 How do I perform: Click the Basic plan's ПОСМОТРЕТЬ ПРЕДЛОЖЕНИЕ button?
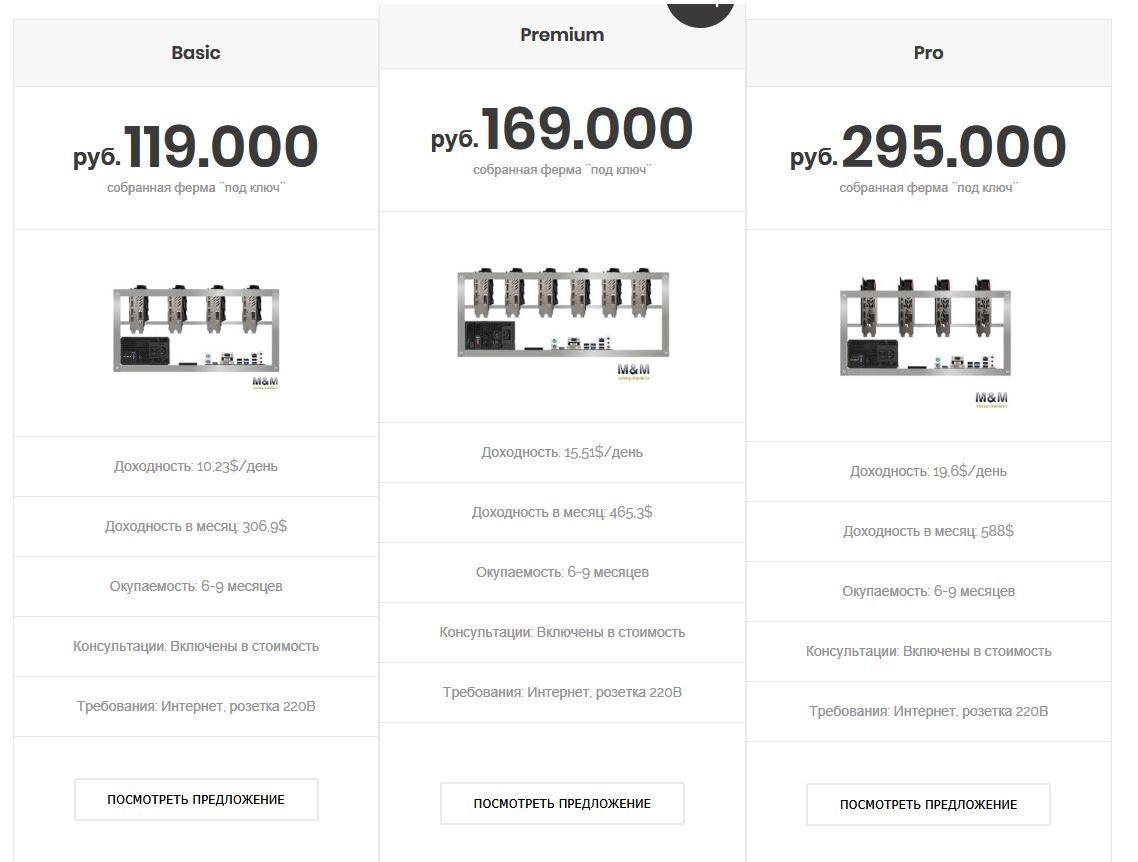click(196, 800)
